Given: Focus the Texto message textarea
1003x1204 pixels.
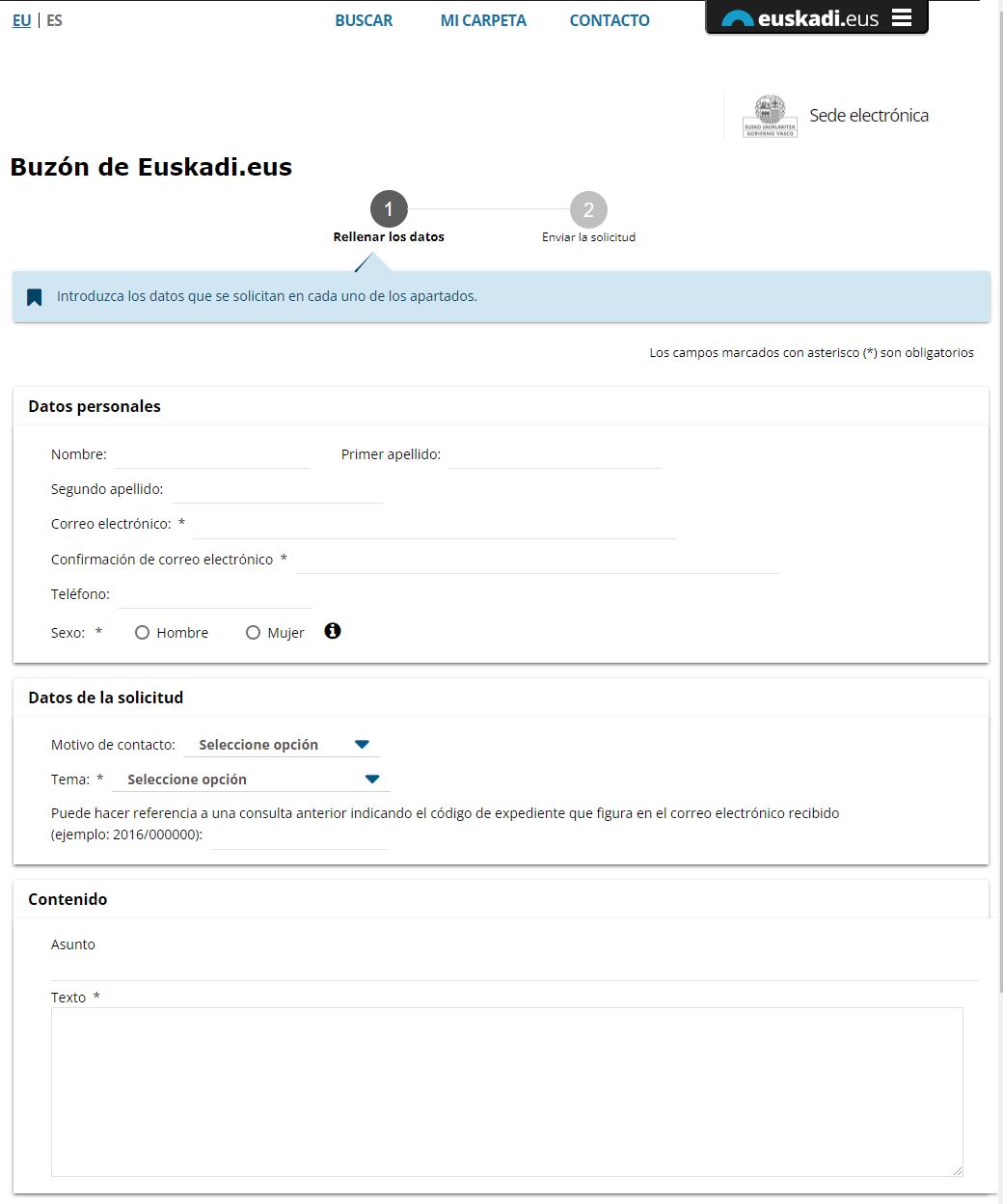Looking at the screenshot, I should coord(506,1091).
